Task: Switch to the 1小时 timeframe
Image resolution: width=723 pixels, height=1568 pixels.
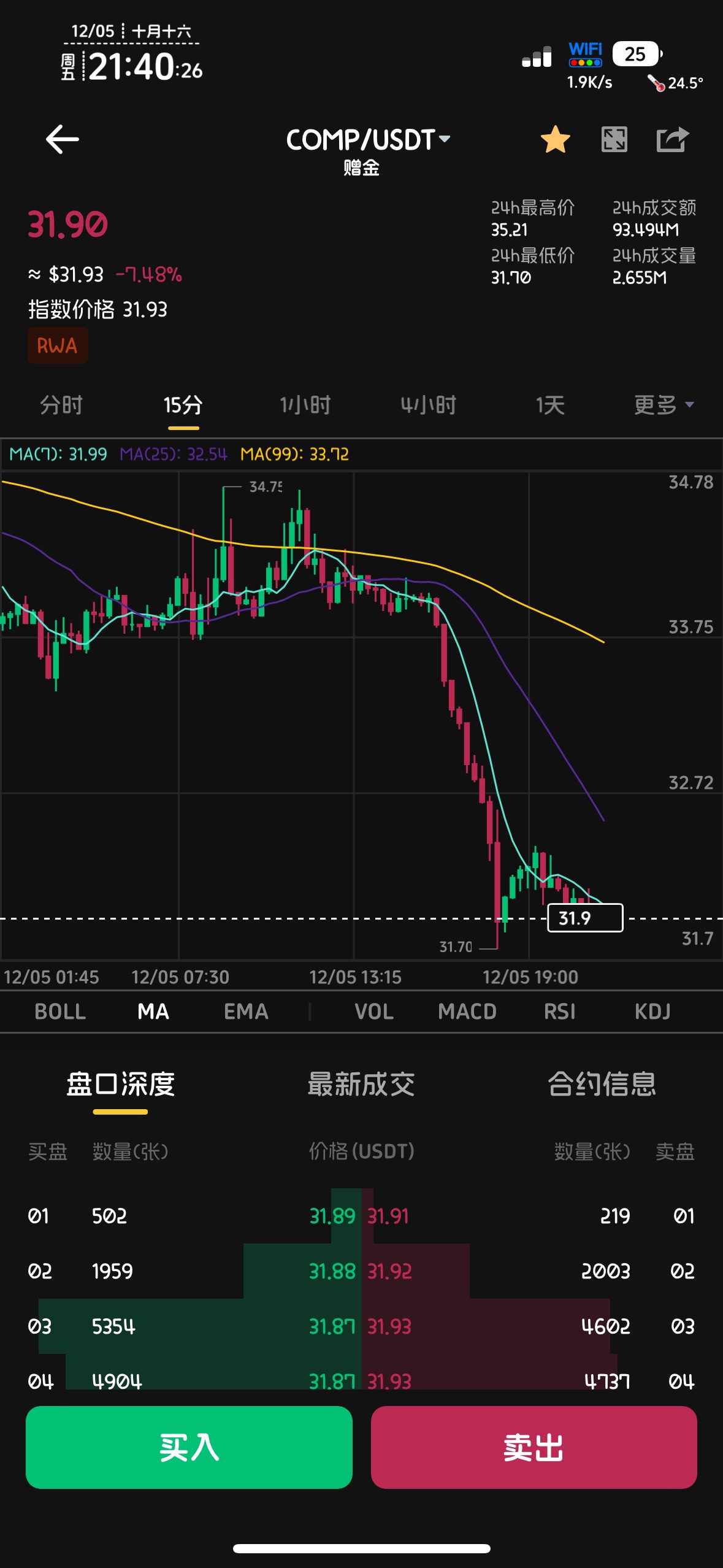Action: tap(305, 405)
